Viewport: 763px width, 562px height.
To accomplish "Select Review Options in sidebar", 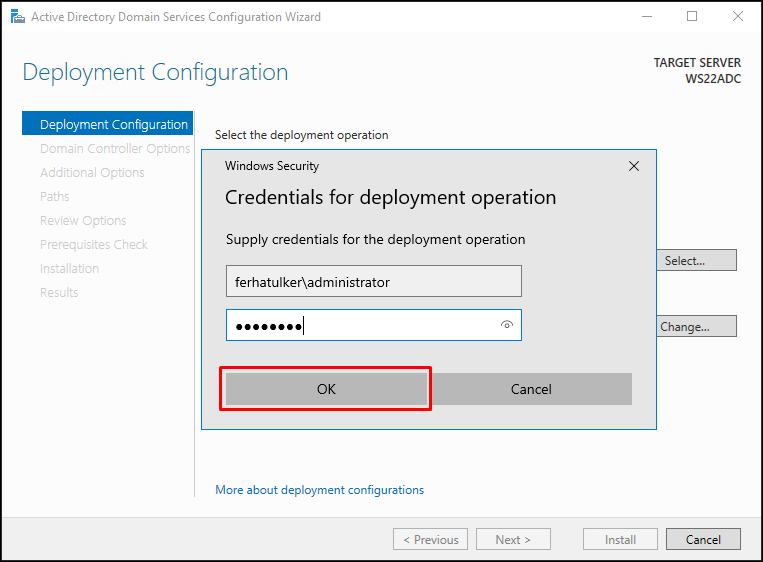I will (83, 220).
